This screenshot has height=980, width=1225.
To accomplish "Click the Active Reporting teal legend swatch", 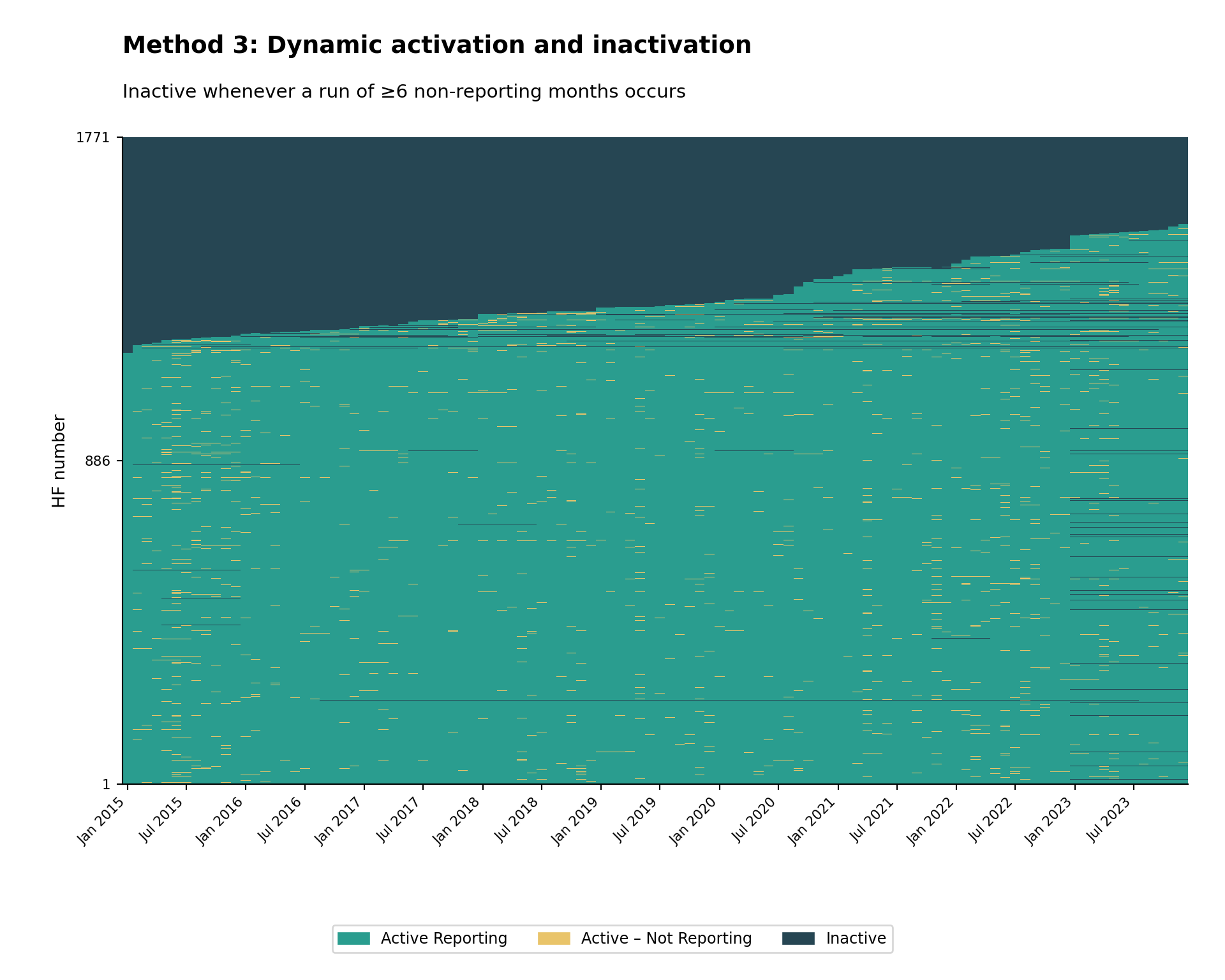I will pos(353,939).
